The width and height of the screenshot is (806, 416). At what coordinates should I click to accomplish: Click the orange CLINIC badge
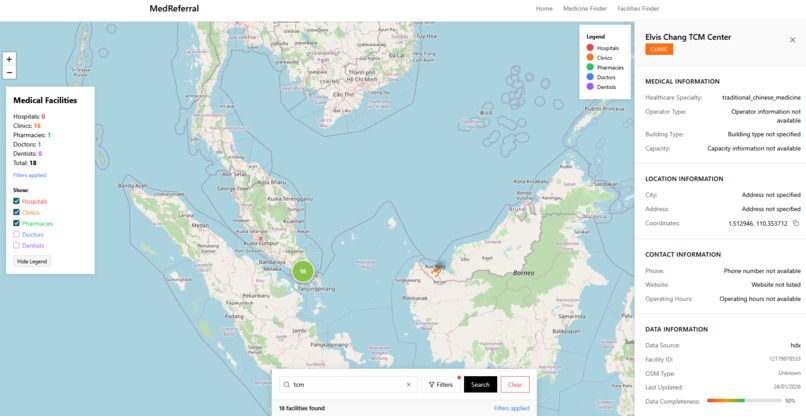pos(659,49)
